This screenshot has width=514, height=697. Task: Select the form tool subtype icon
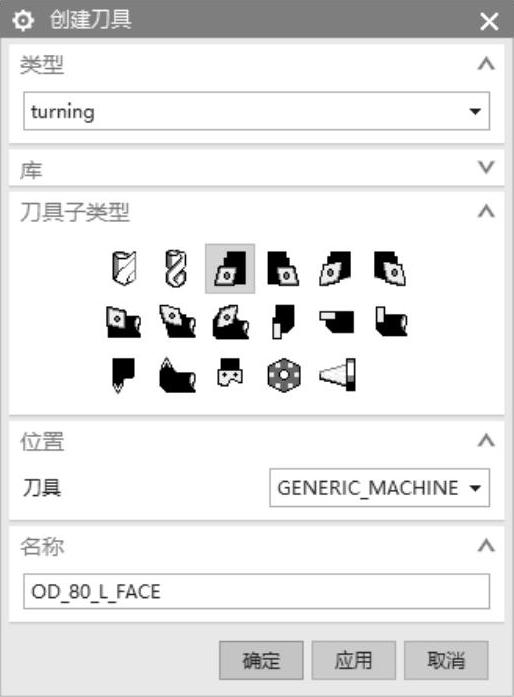[230, 373]
